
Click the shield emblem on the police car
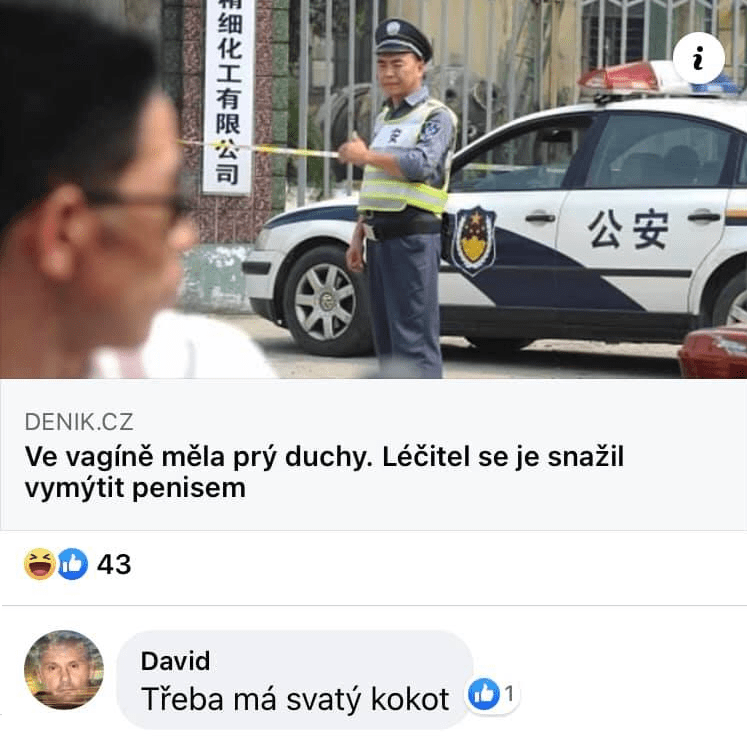click(474, 241)
